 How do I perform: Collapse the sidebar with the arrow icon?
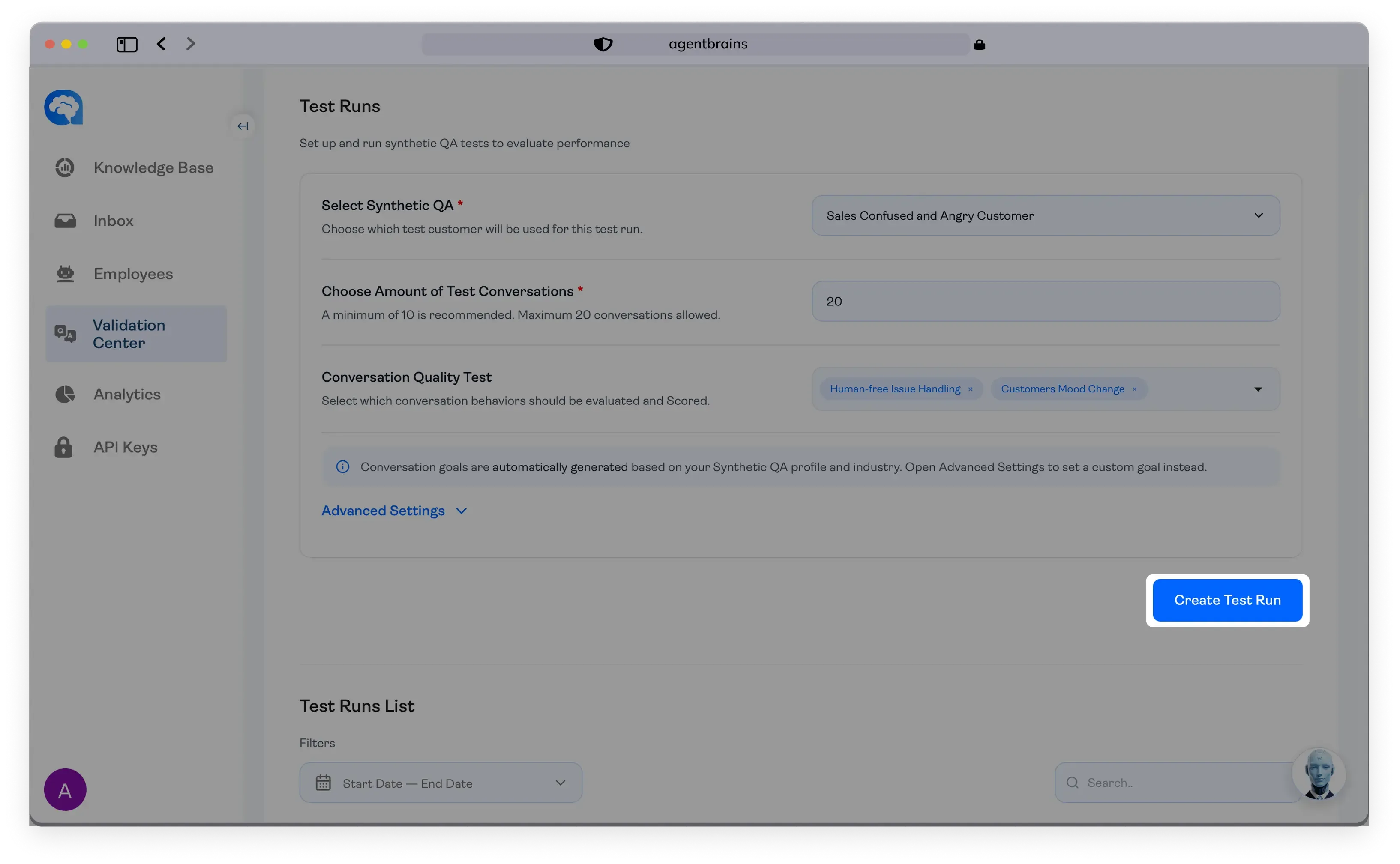click(x=243, y=126)
